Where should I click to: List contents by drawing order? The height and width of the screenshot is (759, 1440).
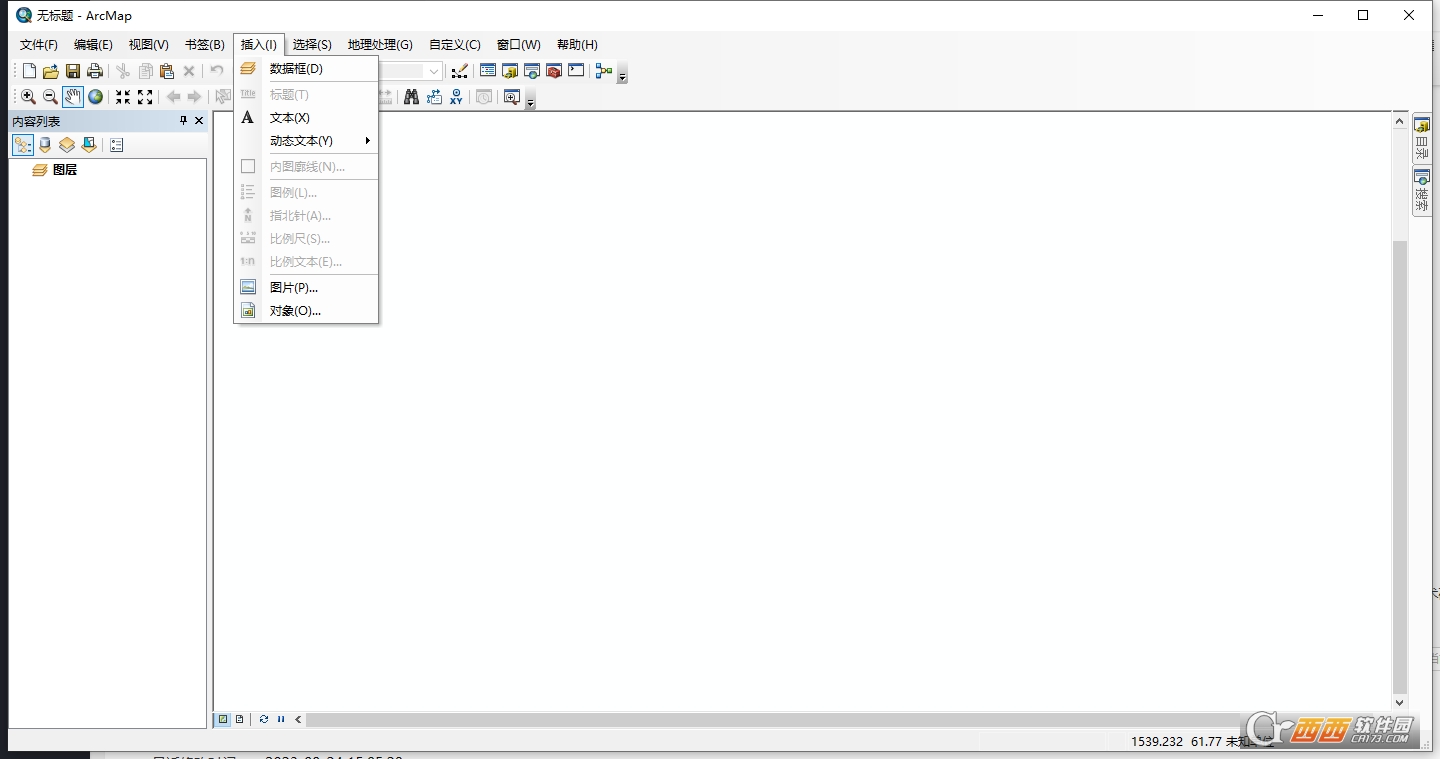(23, 145)
